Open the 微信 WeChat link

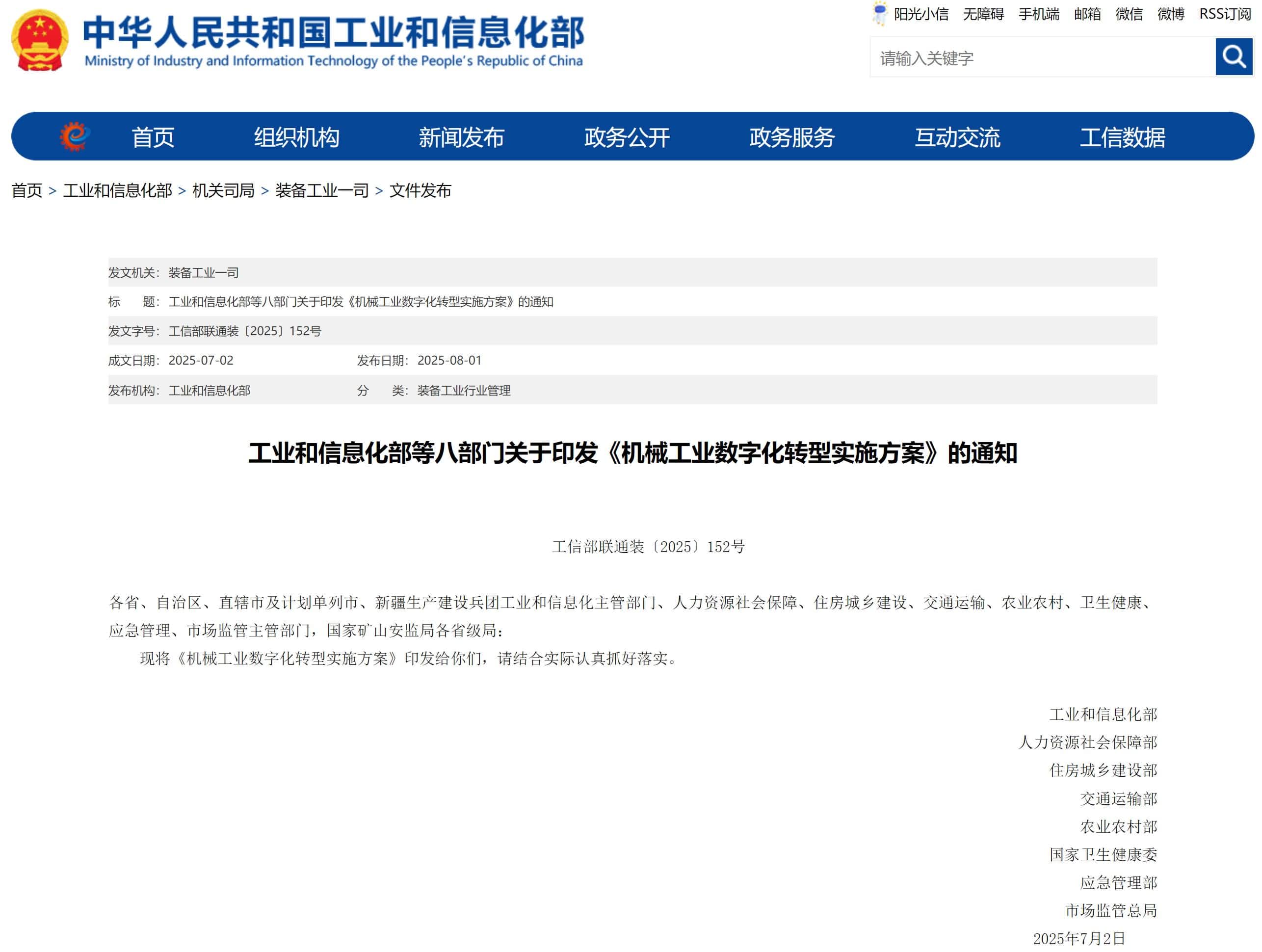[1129, 14]
